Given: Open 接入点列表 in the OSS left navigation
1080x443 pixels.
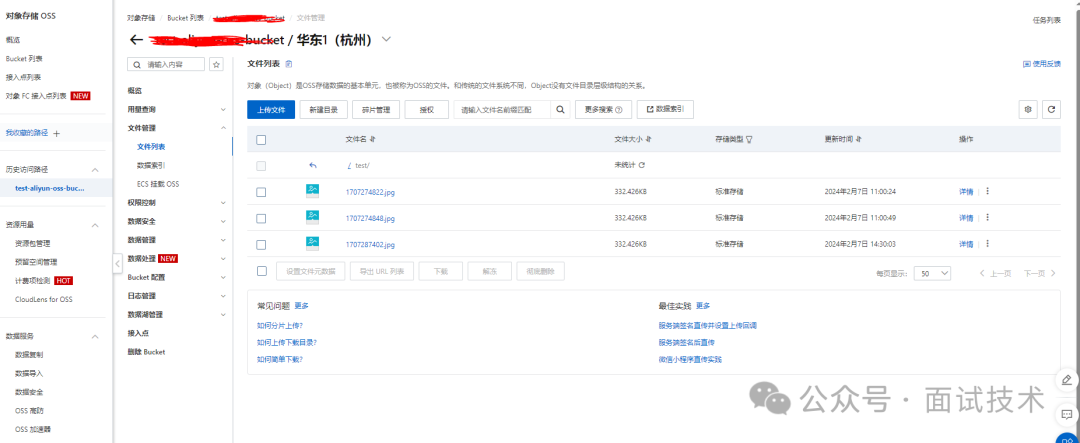Looking at the screenshot, I should pyautogui.click(x=23, y=77).
